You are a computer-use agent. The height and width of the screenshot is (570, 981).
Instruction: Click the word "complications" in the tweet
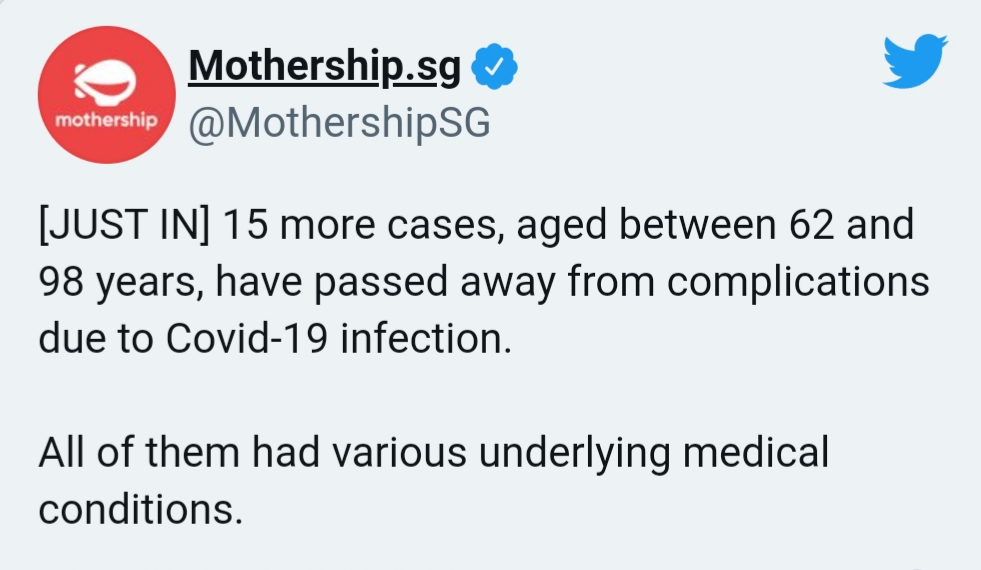point(798,283)
